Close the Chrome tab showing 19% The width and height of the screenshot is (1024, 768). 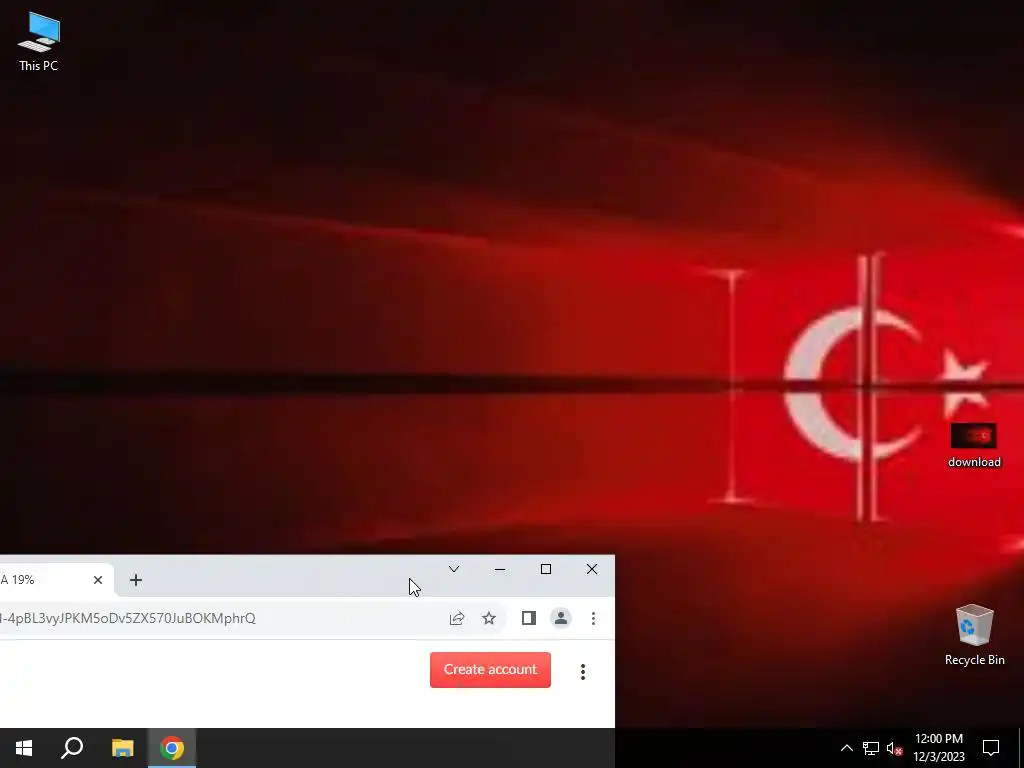pyautogui.click(x=98, y=580)
